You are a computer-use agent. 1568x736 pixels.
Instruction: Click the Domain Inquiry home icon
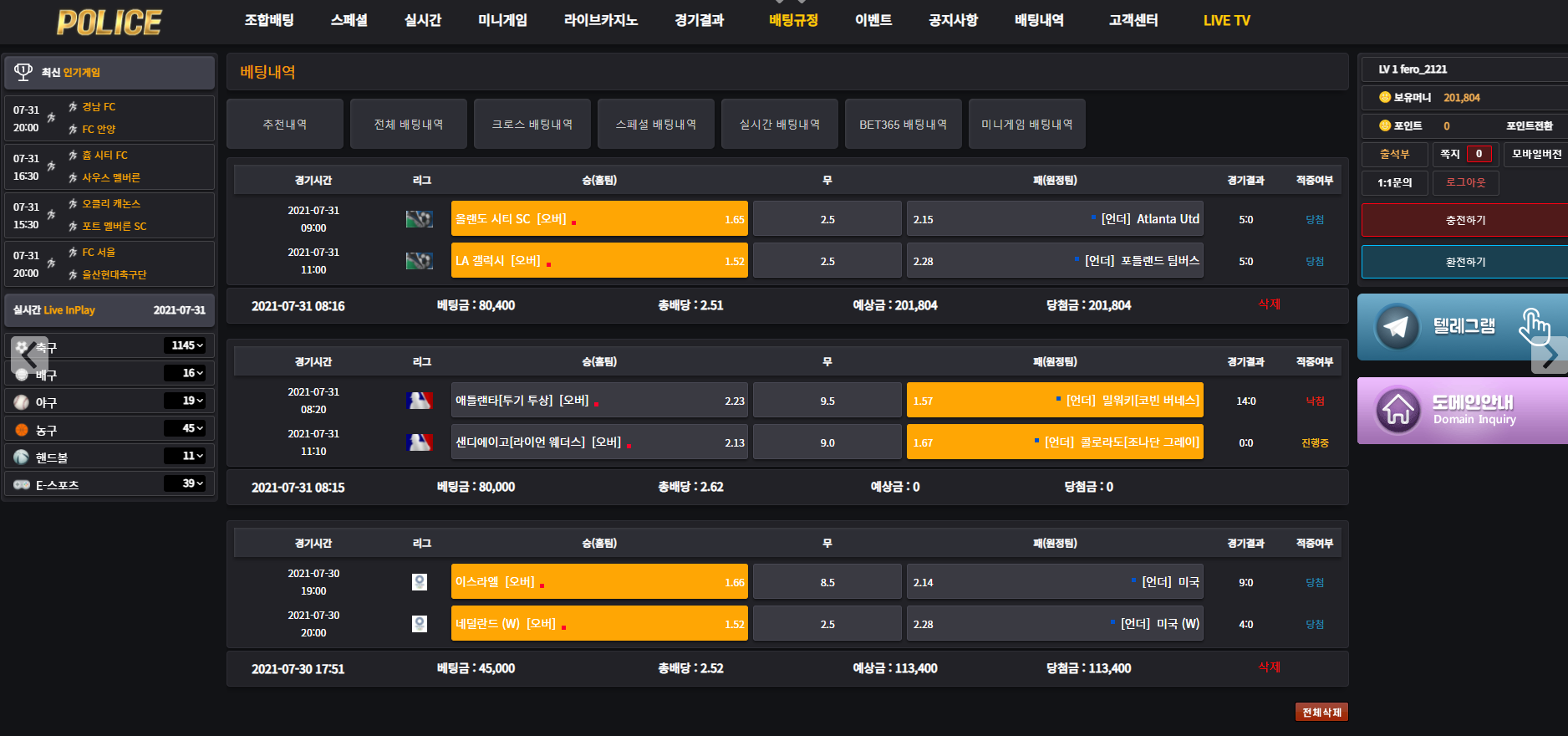pyautogui.click(x=1397, y=410)
